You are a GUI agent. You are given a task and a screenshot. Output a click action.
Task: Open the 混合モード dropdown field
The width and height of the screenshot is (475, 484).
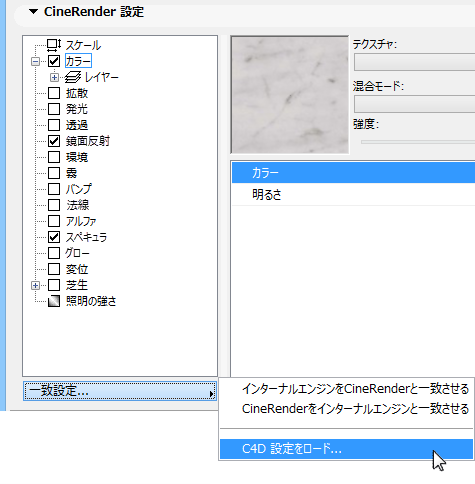point(414,104)
